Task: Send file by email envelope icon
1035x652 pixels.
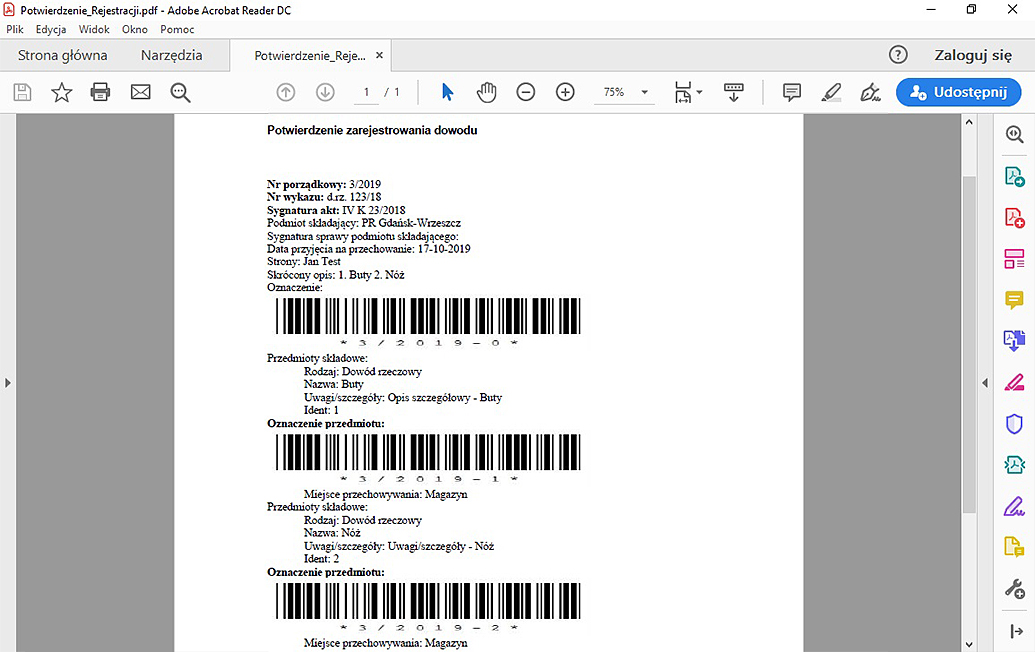Action: coord(141,92)
